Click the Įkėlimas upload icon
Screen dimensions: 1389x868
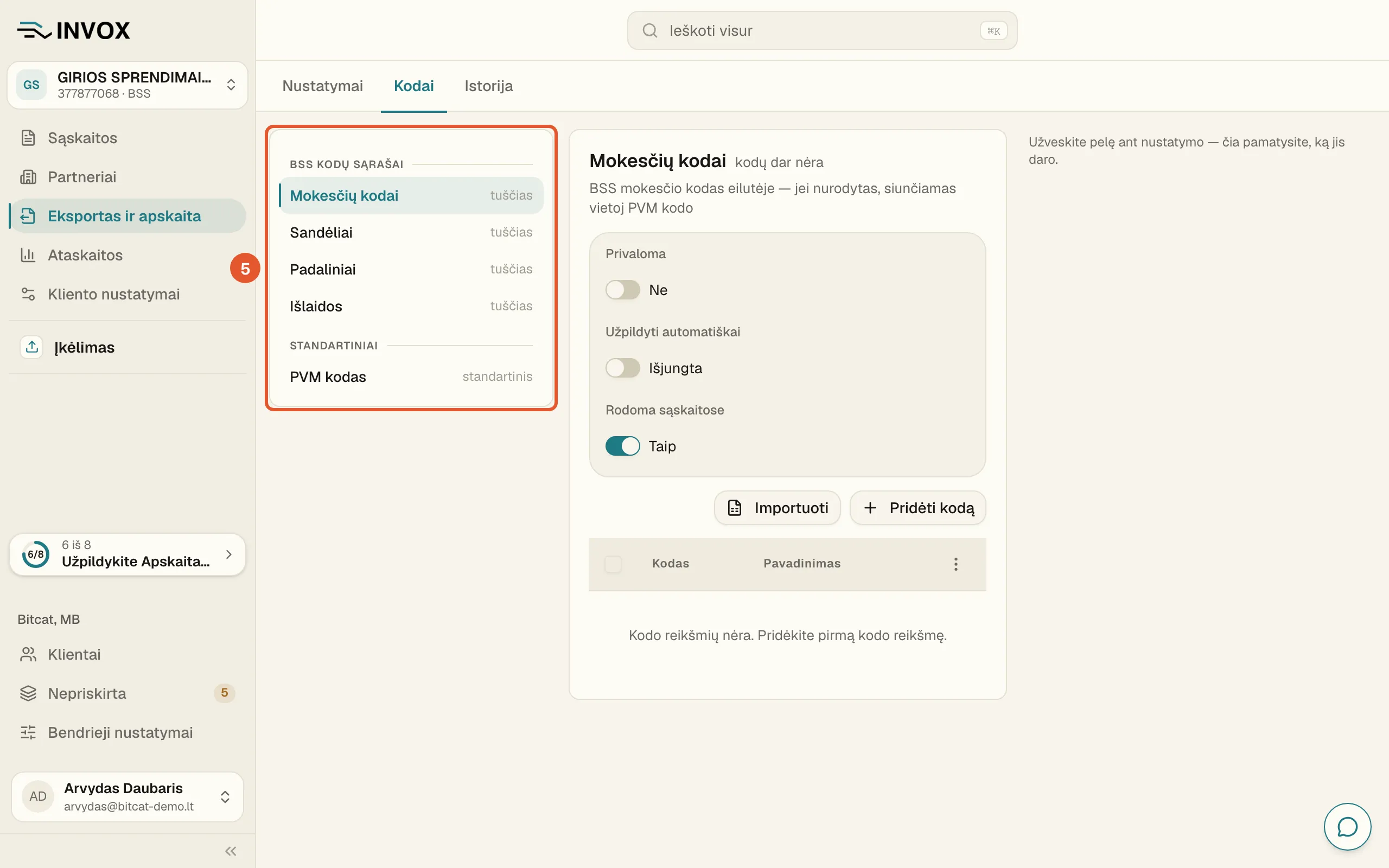point(31,347)
